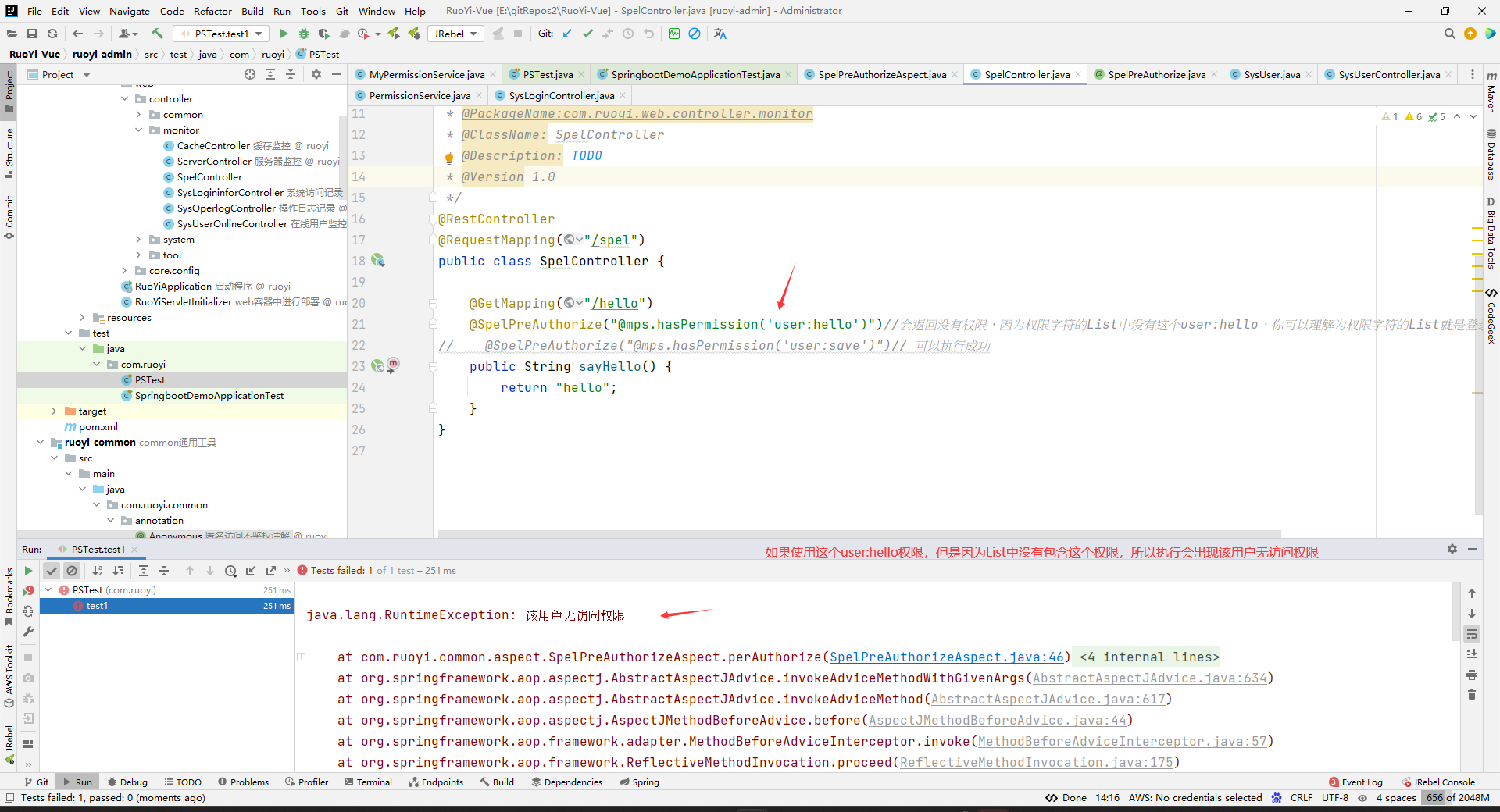This screenshot has height=812, width=1500.
Task: Click the sync/reload from disk icon
Action: pos(52,34)
